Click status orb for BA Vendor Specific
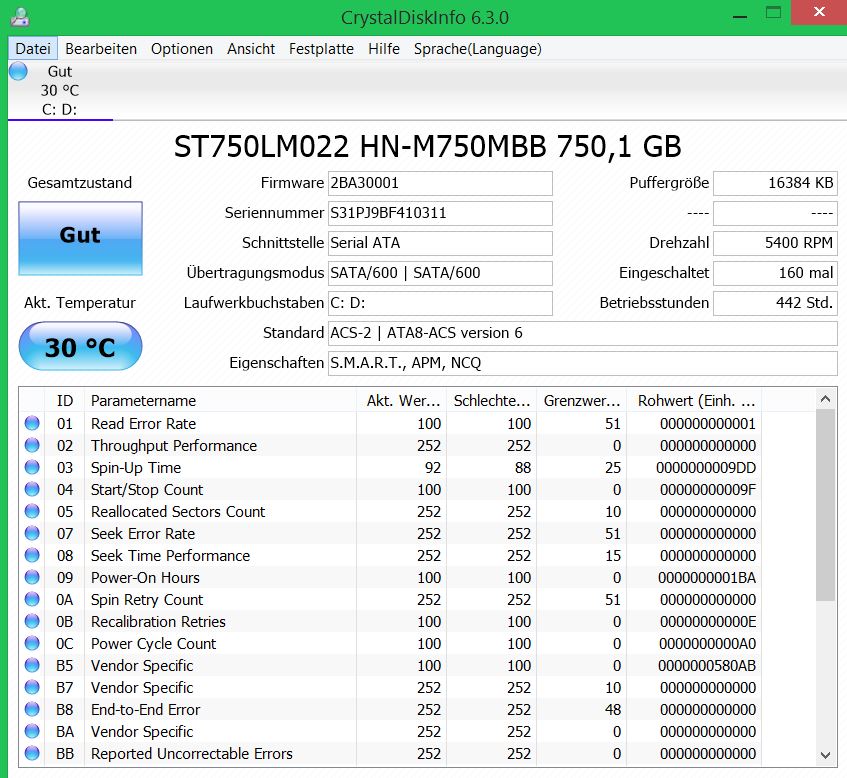Screen dimensions: 847x778 click(x=32, y=731)
